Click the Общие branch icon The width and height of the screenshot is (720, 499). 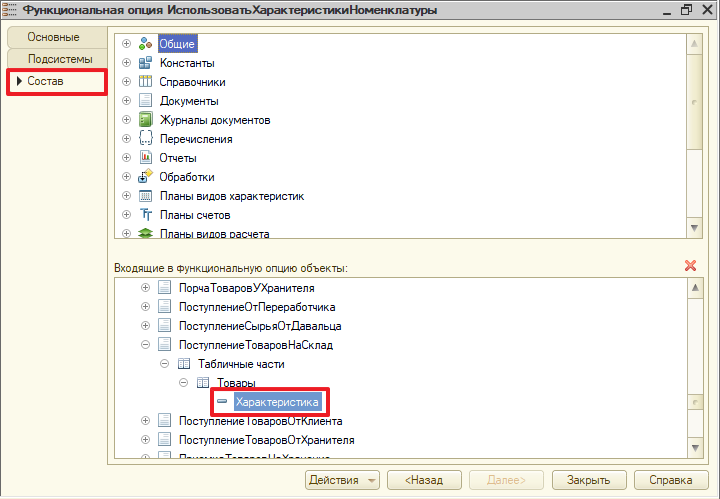pos(145,44)
